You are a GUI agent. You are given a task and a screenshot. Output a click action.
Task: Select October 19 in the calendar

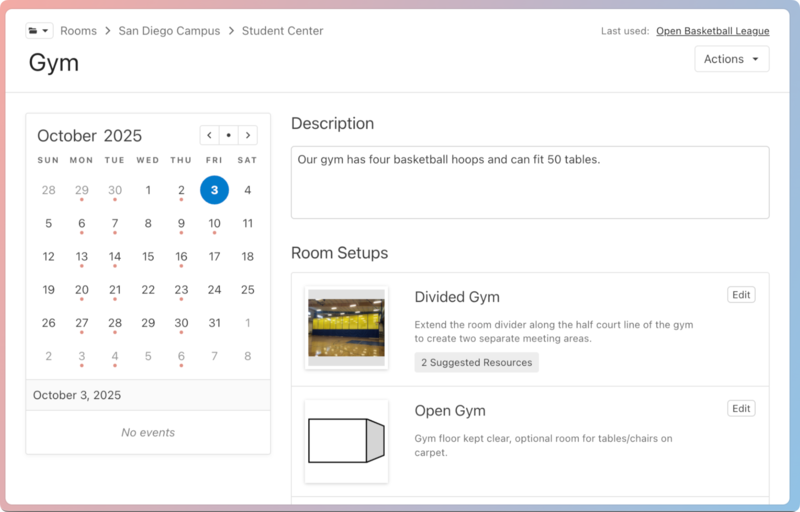[x=48, y=290]
